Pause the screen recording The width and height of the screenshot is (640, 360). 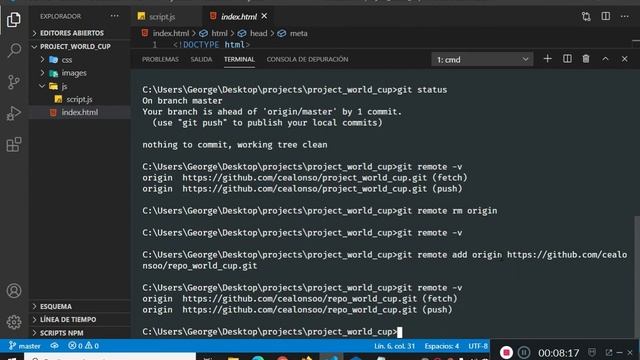(524, 352)
